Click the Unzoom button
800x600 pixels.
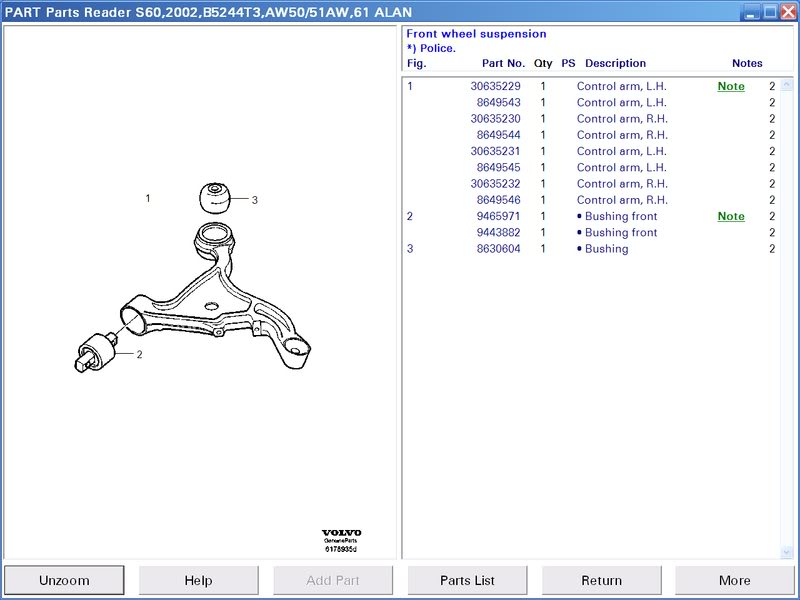click(x=64, y=580)
